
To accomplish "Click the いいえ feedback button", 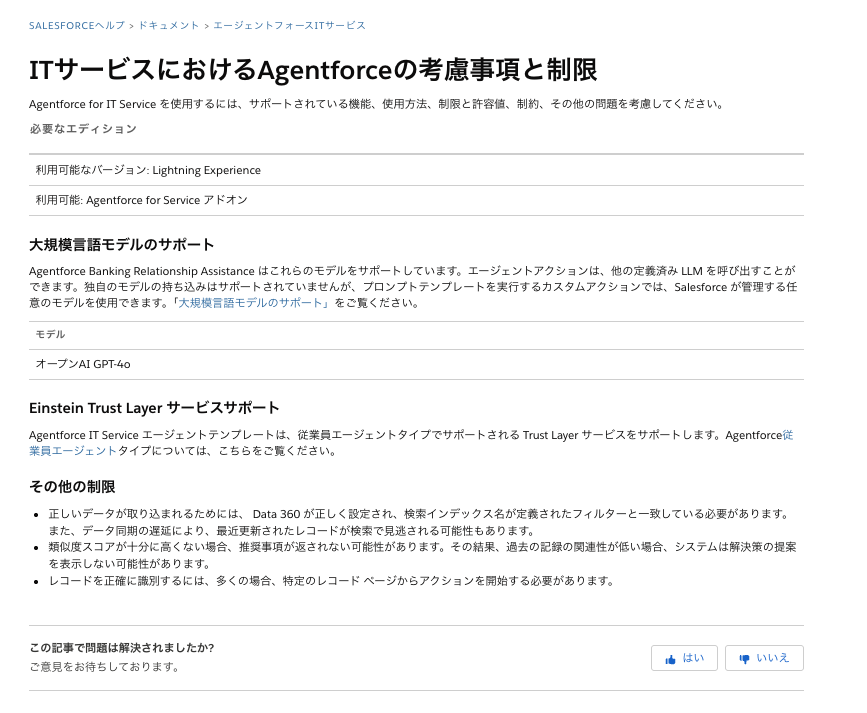I will point(764,658).
